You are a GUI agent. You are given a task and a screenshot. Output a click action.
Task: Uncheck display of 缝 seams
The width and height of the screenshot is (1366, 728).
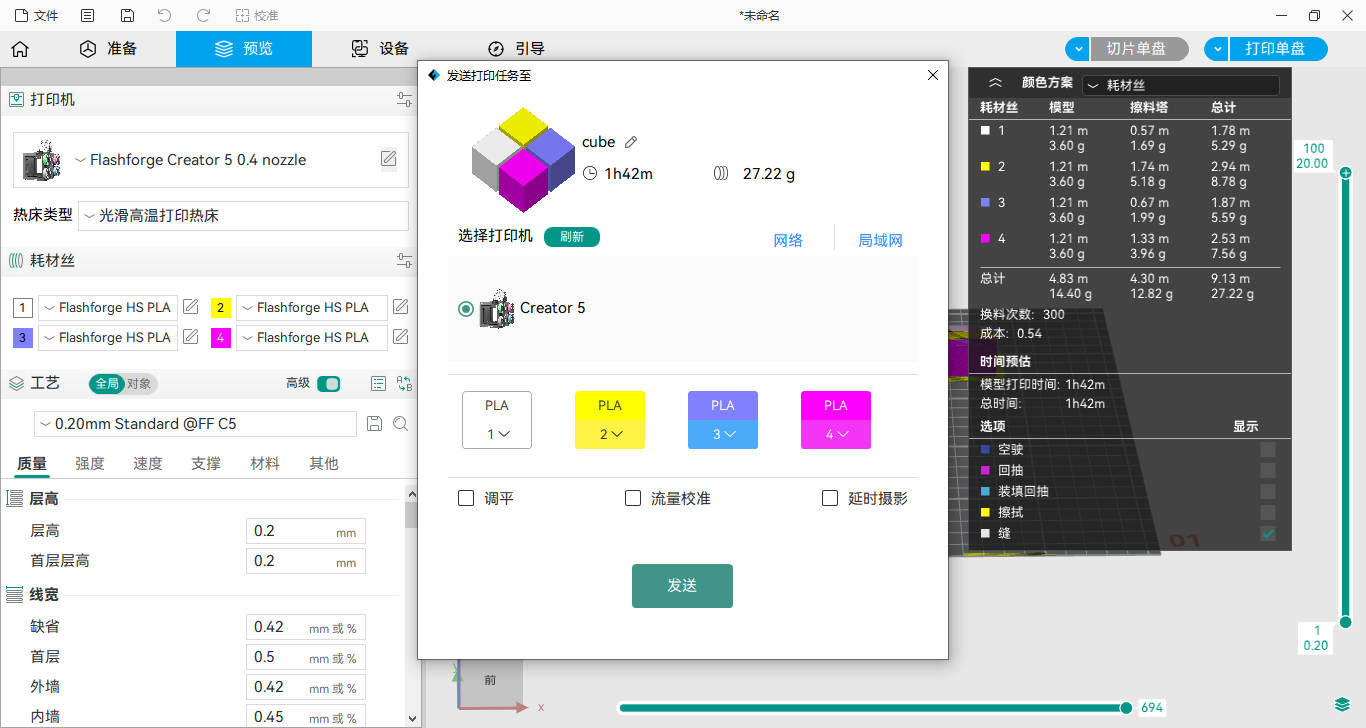pyautogui.click(x=1268, y=534)
